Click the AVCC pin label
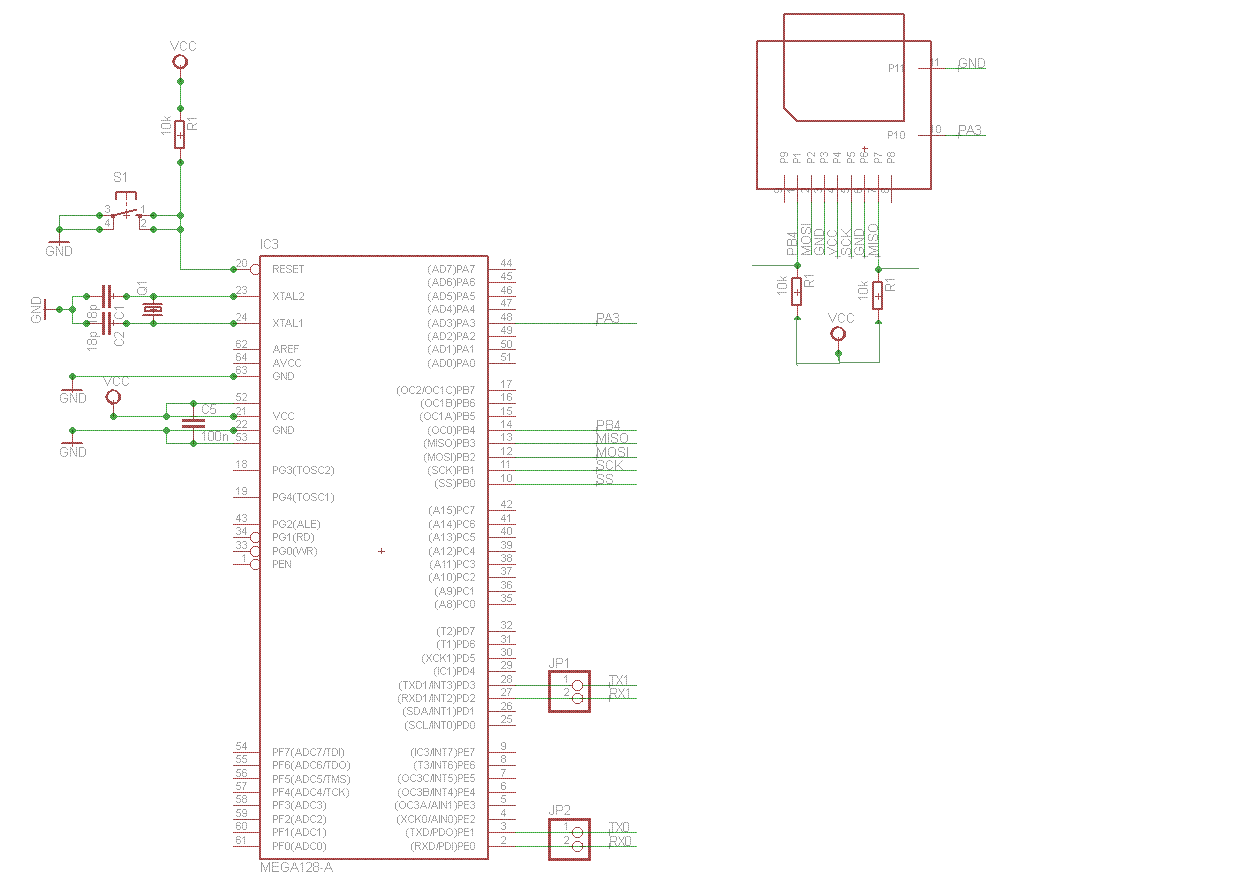This screenshot has height=884, width=1236. (285, 363)
